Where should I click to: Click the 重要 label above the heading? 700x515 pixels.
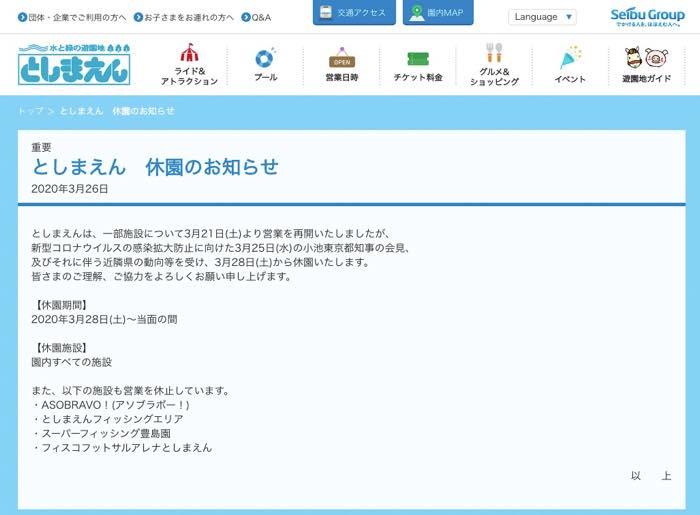pyautogui.click(x=41, y=147)
